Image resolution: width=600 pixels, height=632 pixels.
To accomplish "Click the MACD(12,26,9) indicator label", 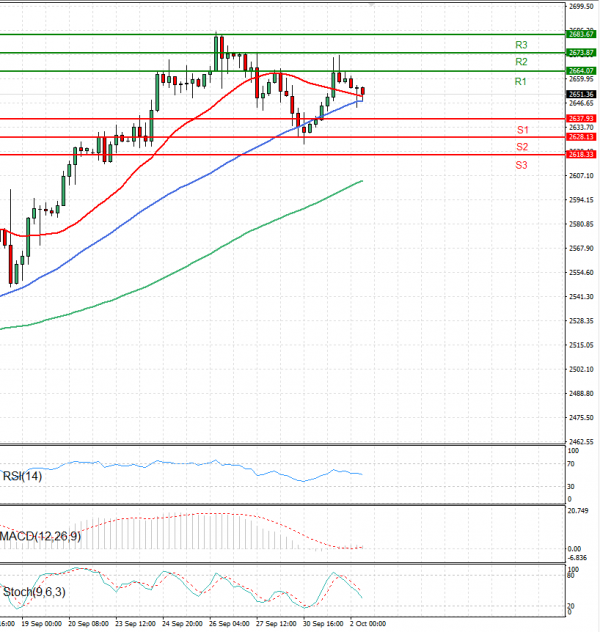I will click(40, 536).
